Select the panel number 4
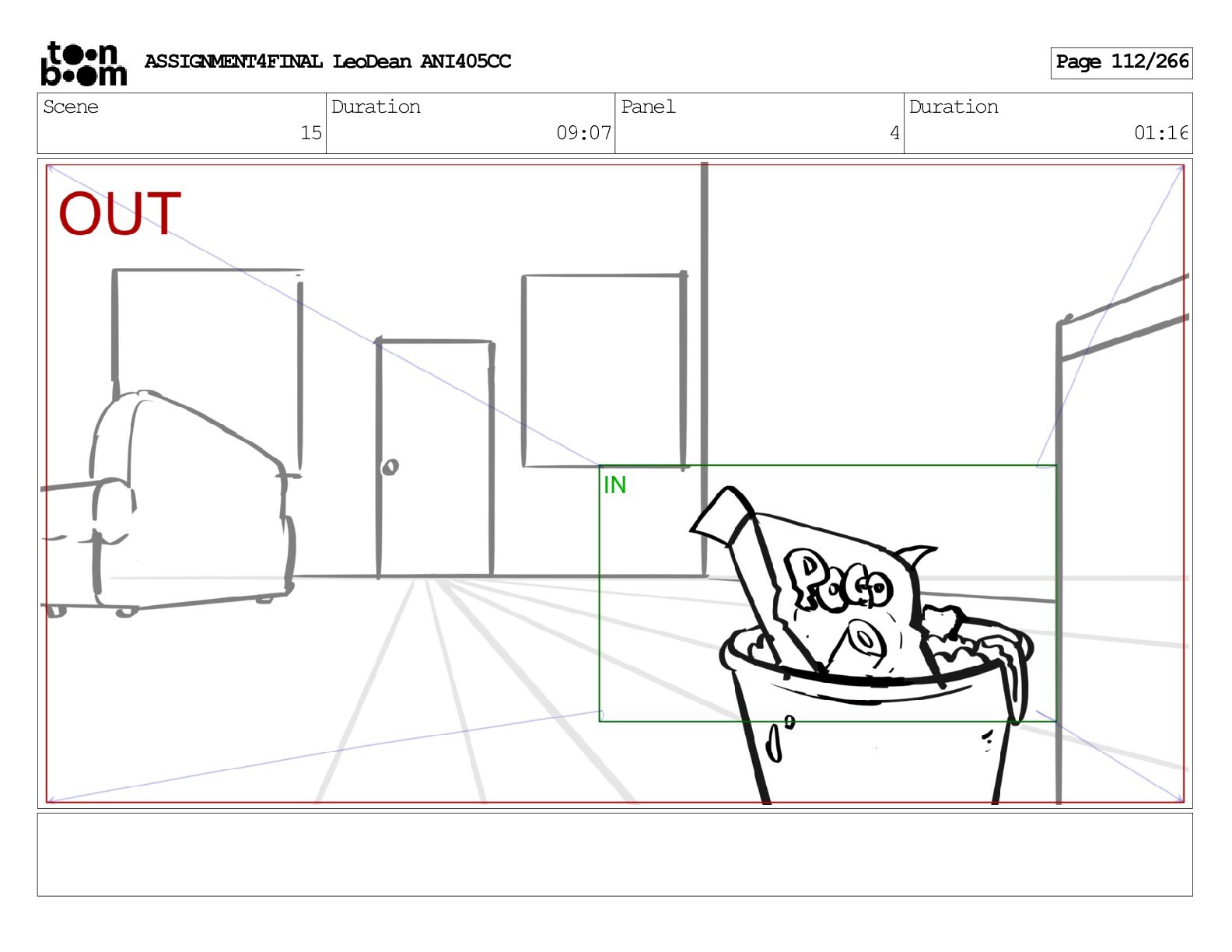Image resolution: width=1232 pixels, height=952 pixels. pyautogui.click(x=894, y=133)
